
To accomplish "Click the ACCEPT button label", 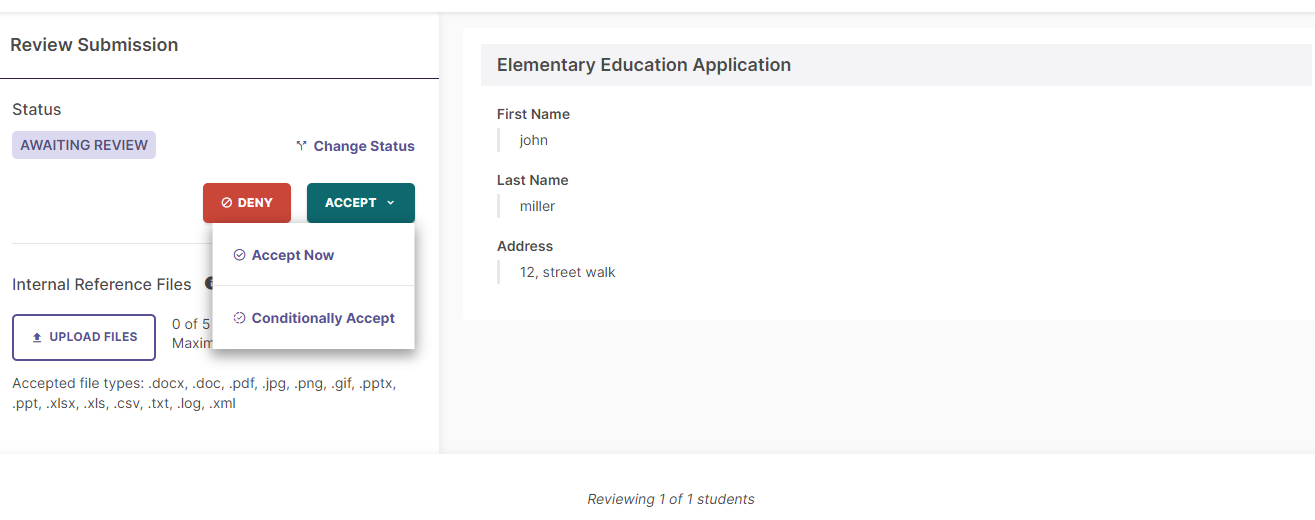I will click(x=350, y=203).
